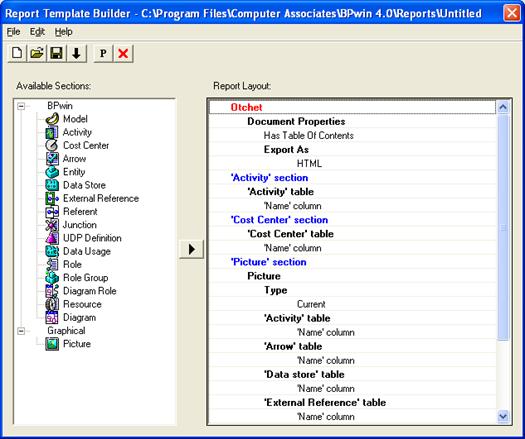Click the red X delete toolbar button
The height and width of the screenshot is (439, 525).
[x=123, y=54]
